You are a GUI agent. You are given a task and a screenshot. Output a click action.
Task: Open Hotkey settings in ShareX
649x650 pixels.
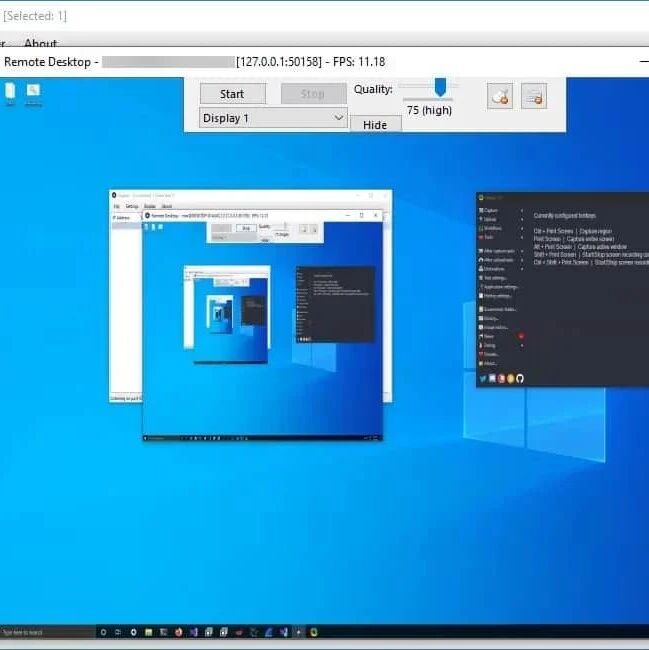point(496,296)
